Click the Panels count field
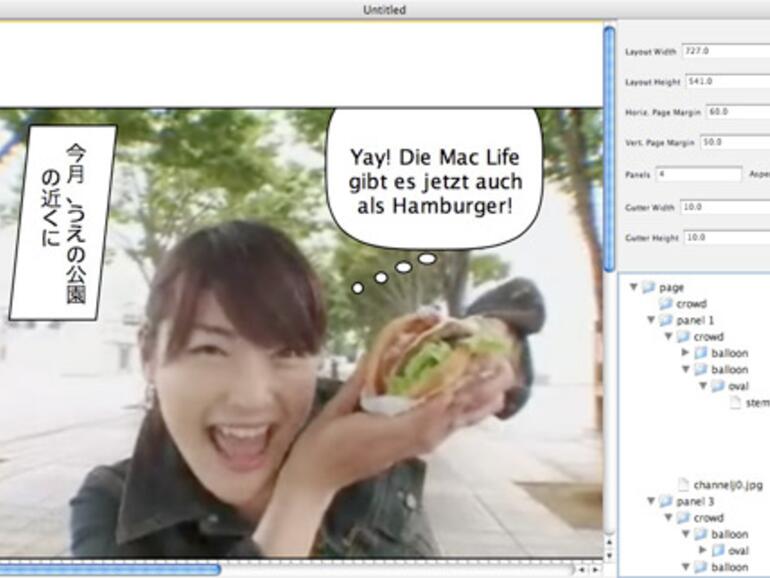The width and height of the screenshot is (770, 578). click(698, 174)
